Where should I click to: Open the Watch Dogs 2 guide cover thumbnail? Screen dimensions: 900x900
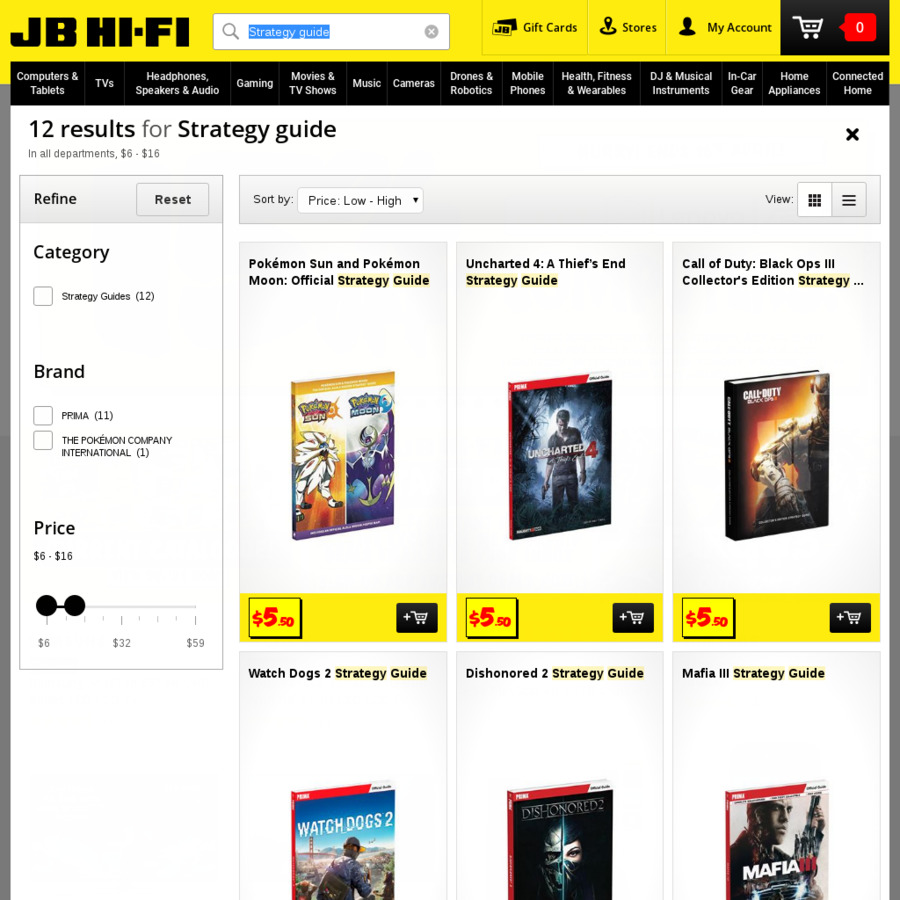[343, 841]
